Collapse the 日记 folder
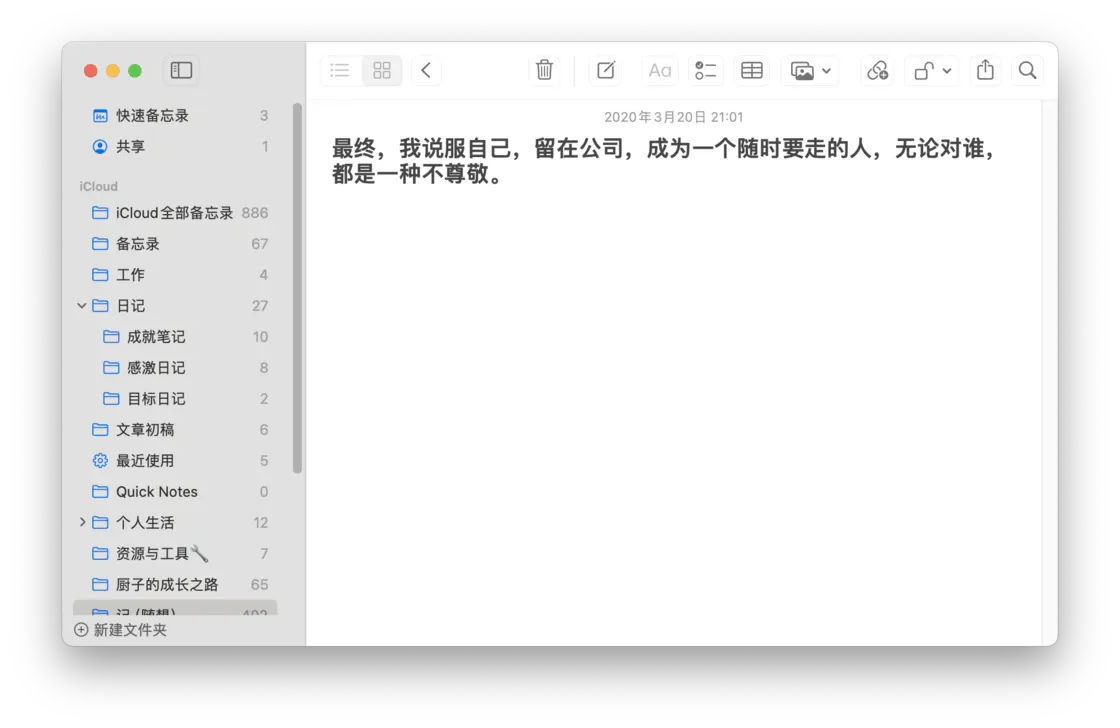Viewport: 1120px width, 728px height. 81,305
